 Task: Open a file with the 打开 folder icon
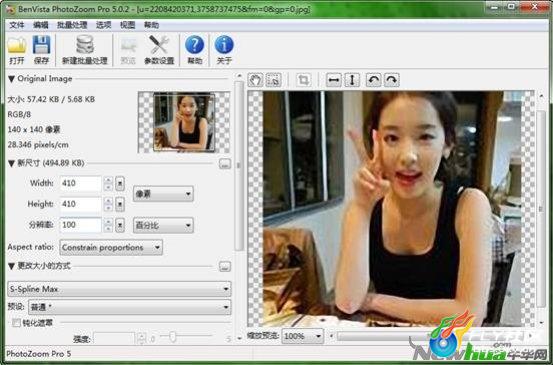tap(17, 50)
